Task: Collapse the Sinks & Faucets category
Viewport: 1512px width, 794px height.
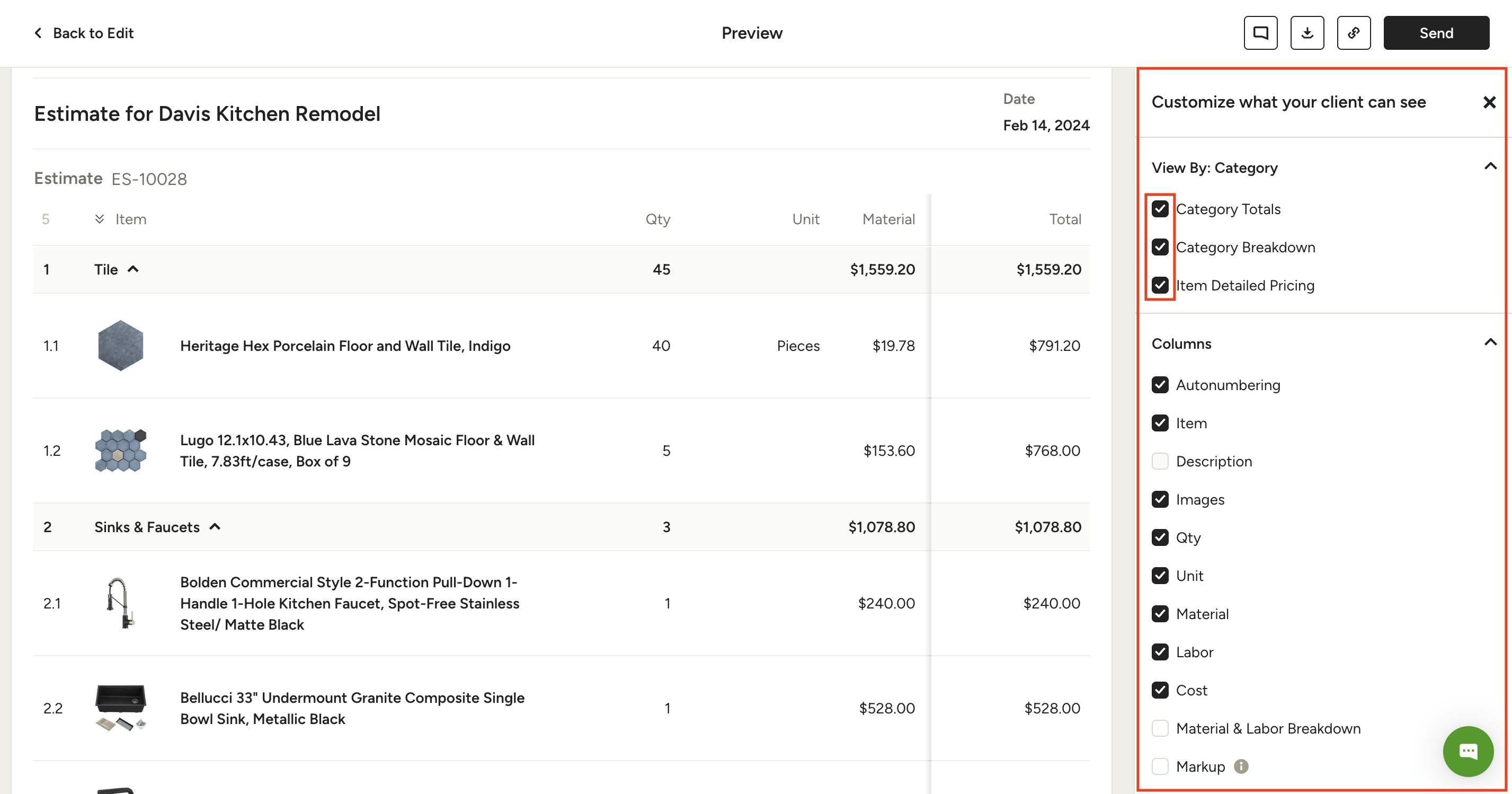Action: (x=215, y=527)
